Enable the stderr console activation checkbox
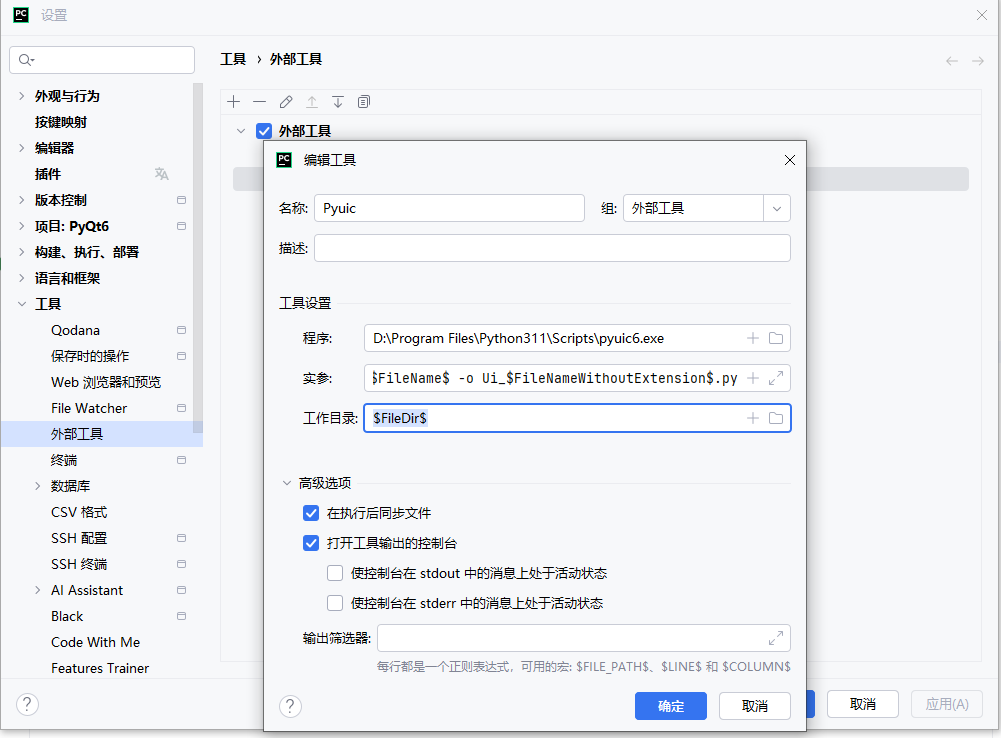This screenshot has height=738, width=1001. click(x=337, y=603)
